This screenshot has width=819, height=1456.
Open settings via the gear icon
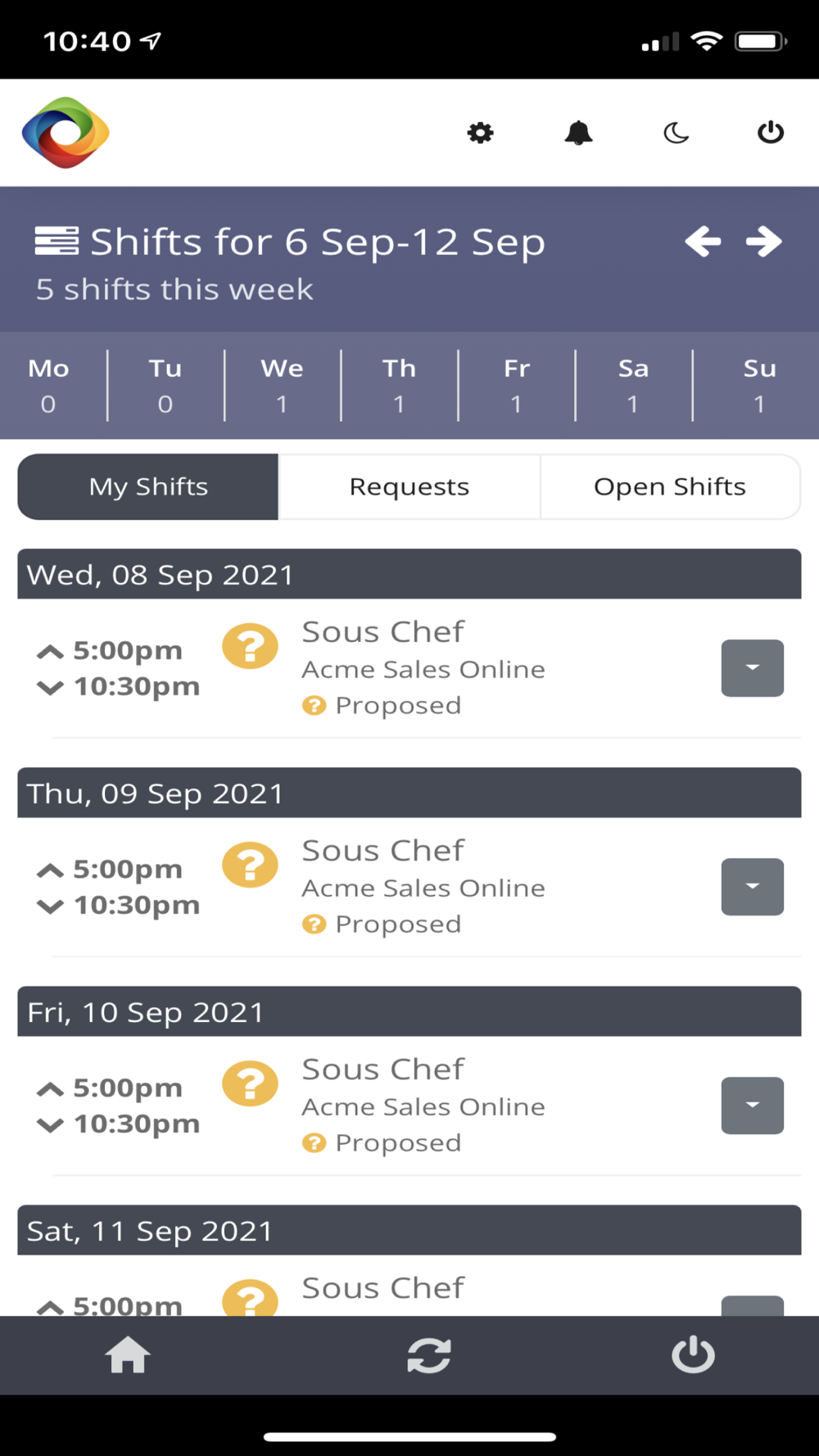[x=481, y=133]
